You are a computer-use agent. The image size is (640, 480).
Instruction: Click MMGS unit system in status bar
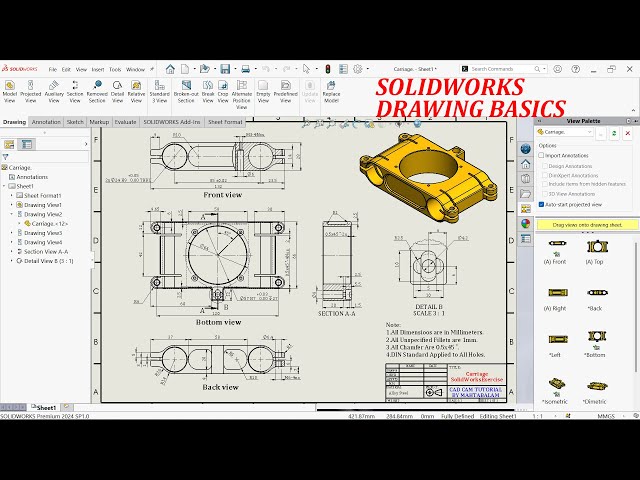pos(606,416)
